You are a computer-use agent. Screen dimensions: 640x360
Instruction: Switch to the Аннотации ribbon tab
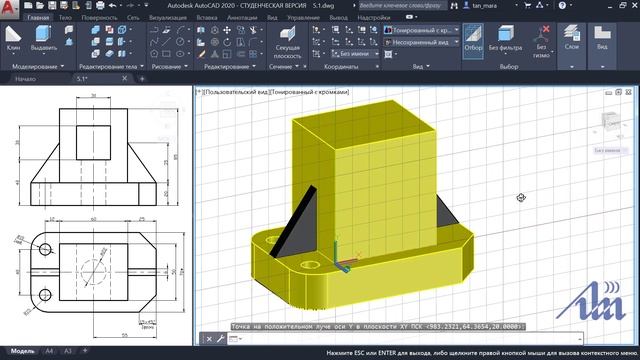pos(242,18)
